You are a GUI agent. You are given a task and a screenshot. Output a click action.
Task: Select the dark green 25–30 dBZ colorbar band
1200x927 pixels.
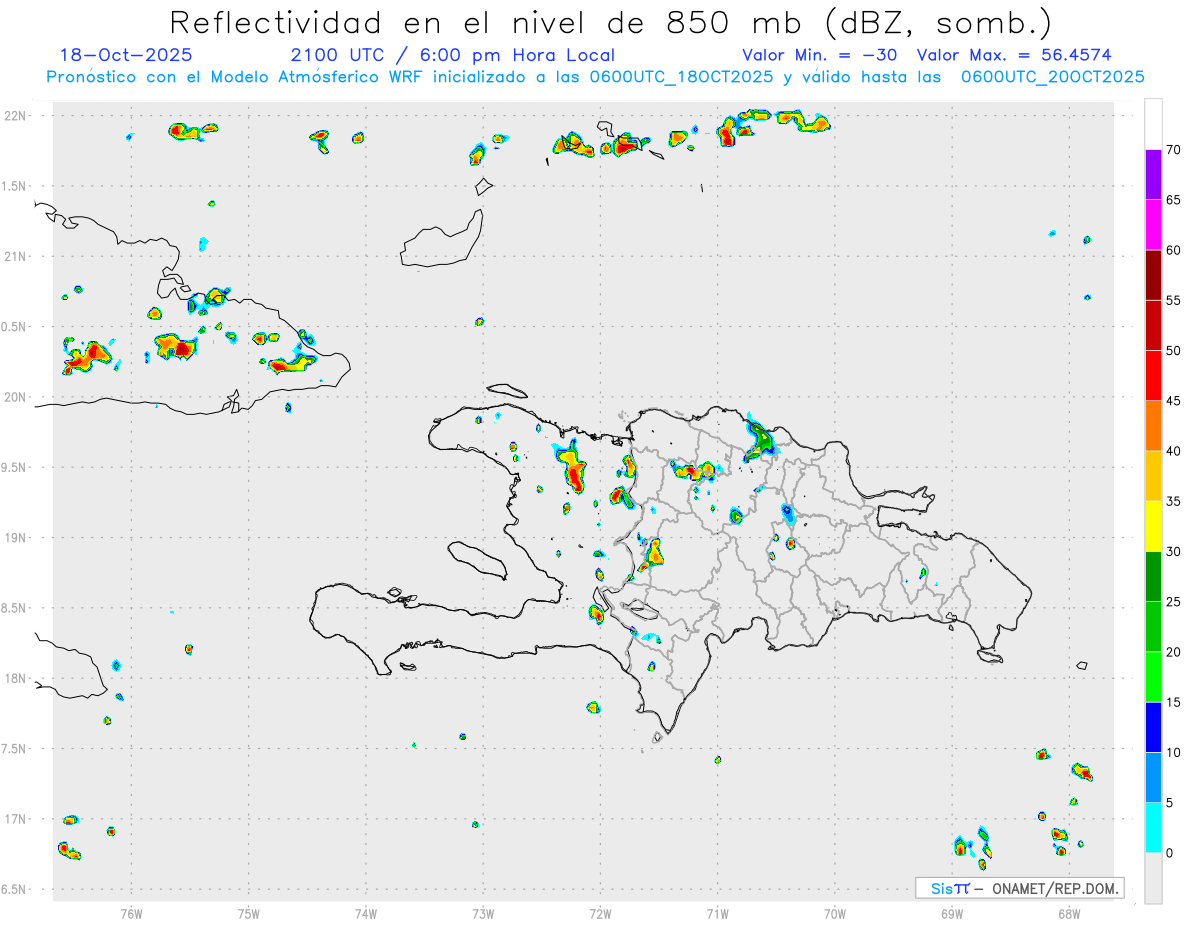pyautogui.click(x=1153, y=577)
